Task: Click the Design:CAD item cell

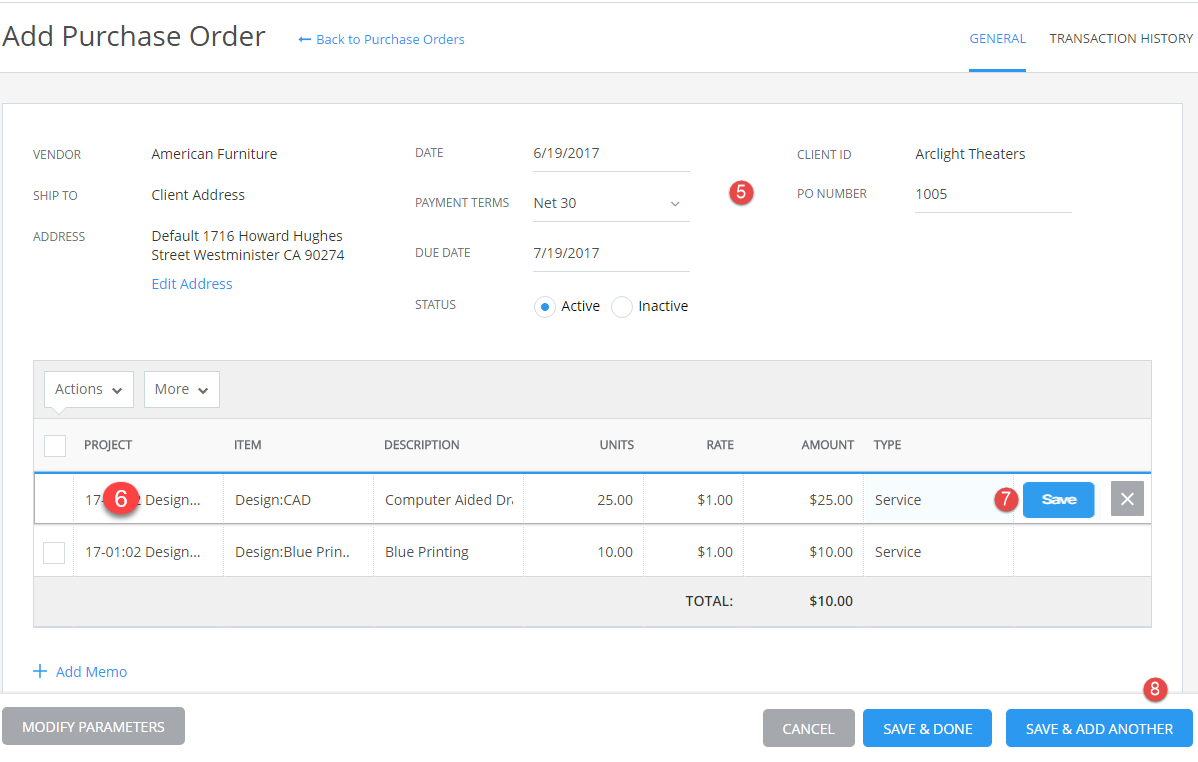Action: (x=299, y=500)
